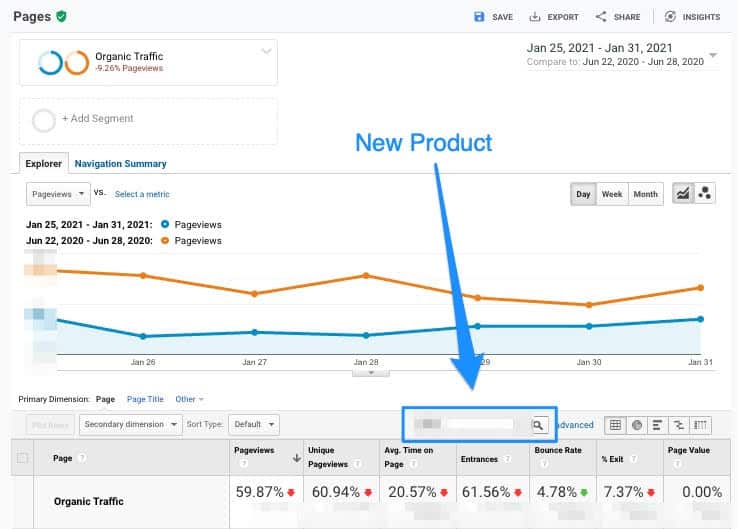
Task: Click the 4.78% Bounce Rate value
Action: pos(557,492)
